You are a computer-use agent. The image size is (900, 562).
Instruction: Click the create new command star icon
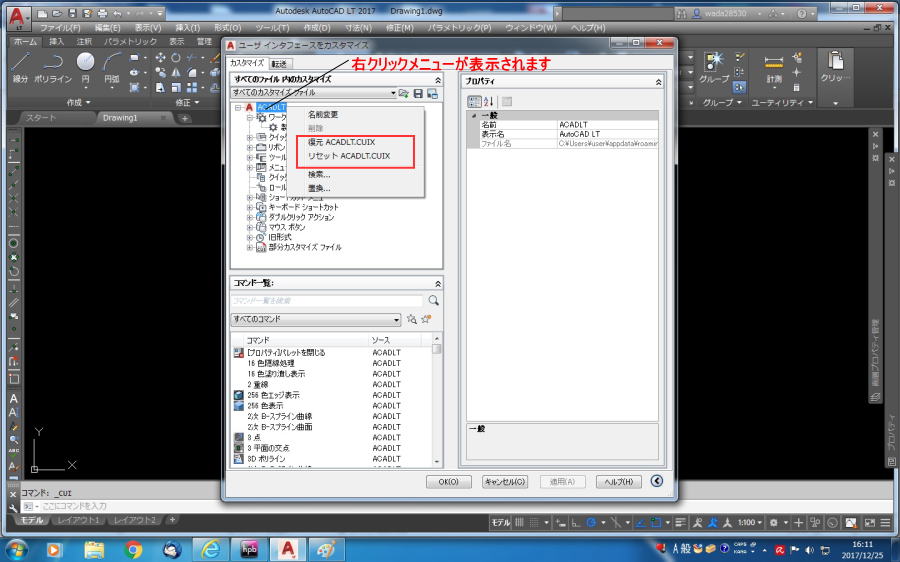tap(426, 319)
